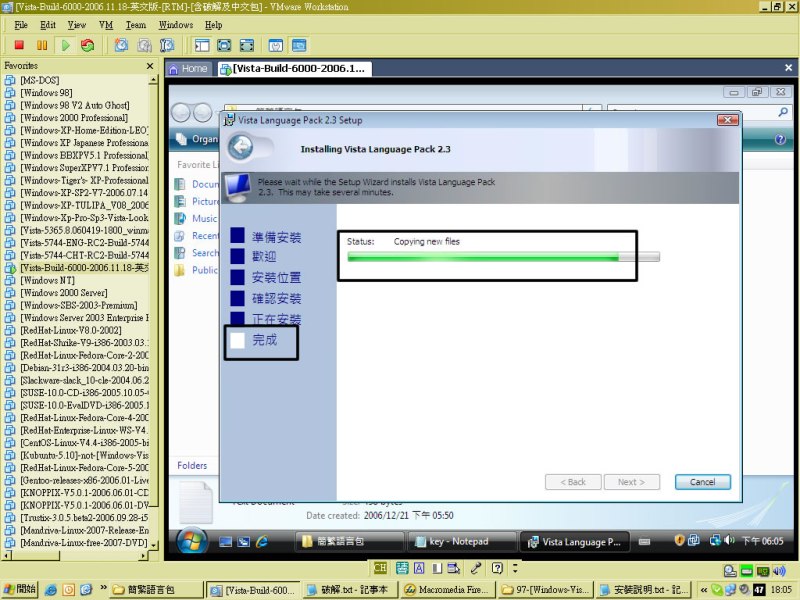Click the Cancel button in setup wizard
The width and height of the screenshot is (800, 600).
[703, 482]
